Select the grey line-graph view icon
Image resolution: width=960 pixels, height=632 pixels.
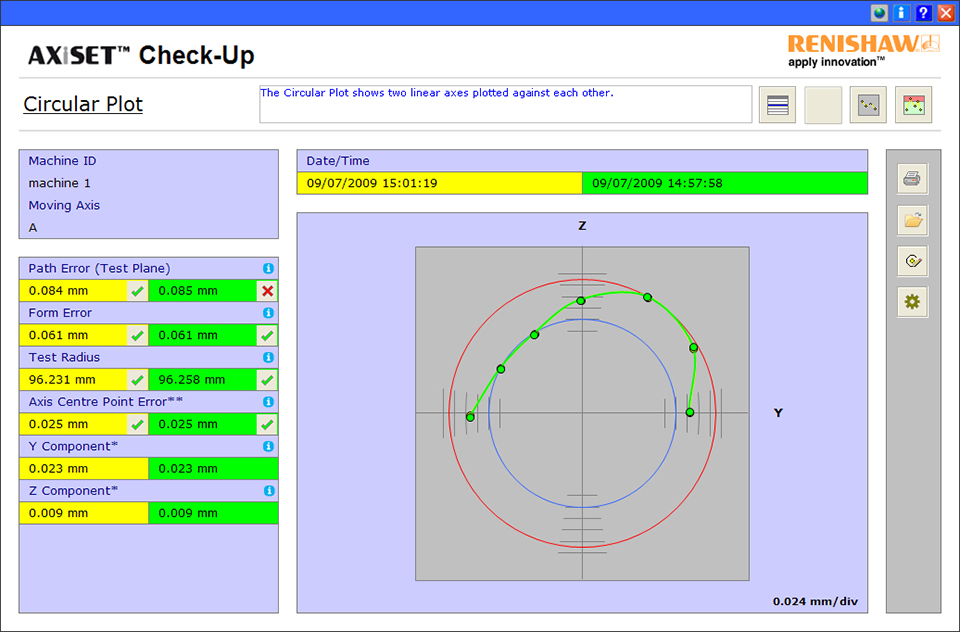[868, 105]
